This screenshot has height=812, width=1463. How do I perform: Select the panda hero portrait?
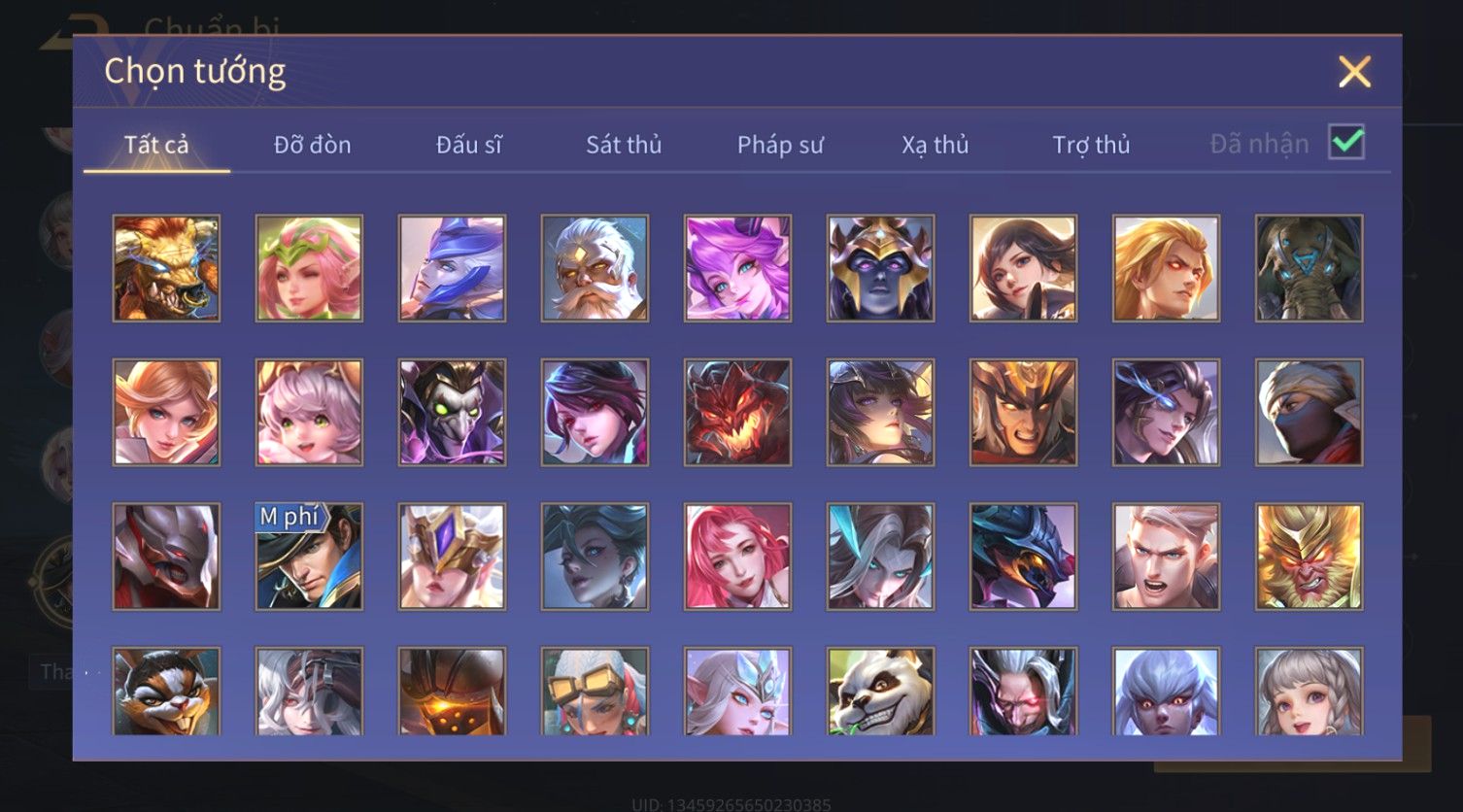pyautogui.click(x=880, y=691)
